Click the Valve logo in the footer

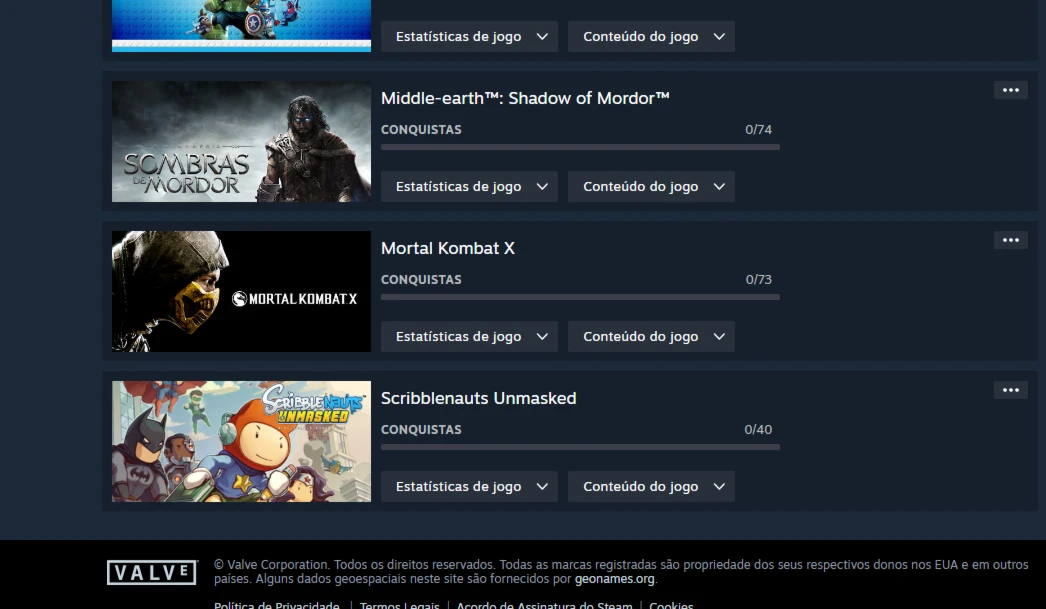152,572
